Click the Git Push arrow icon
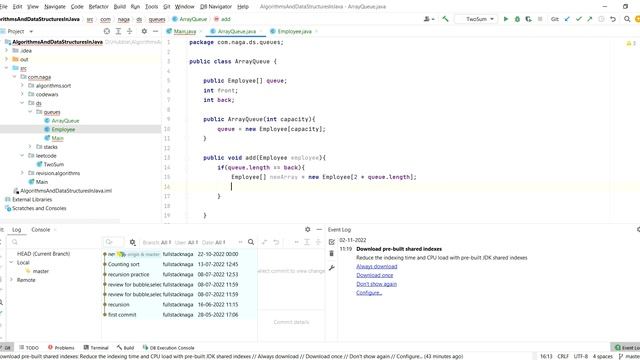 pyautogui.click(x=590, y=19)
